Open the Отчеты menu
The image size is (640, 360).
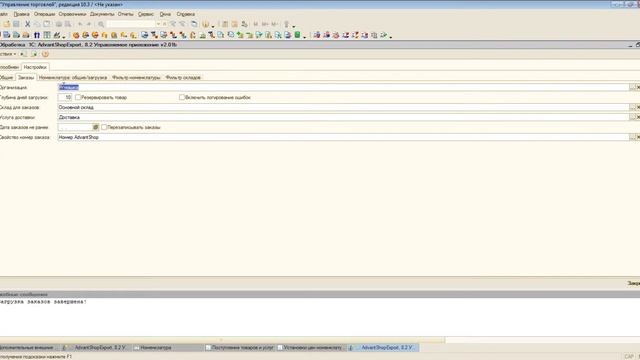click(125, 14)
